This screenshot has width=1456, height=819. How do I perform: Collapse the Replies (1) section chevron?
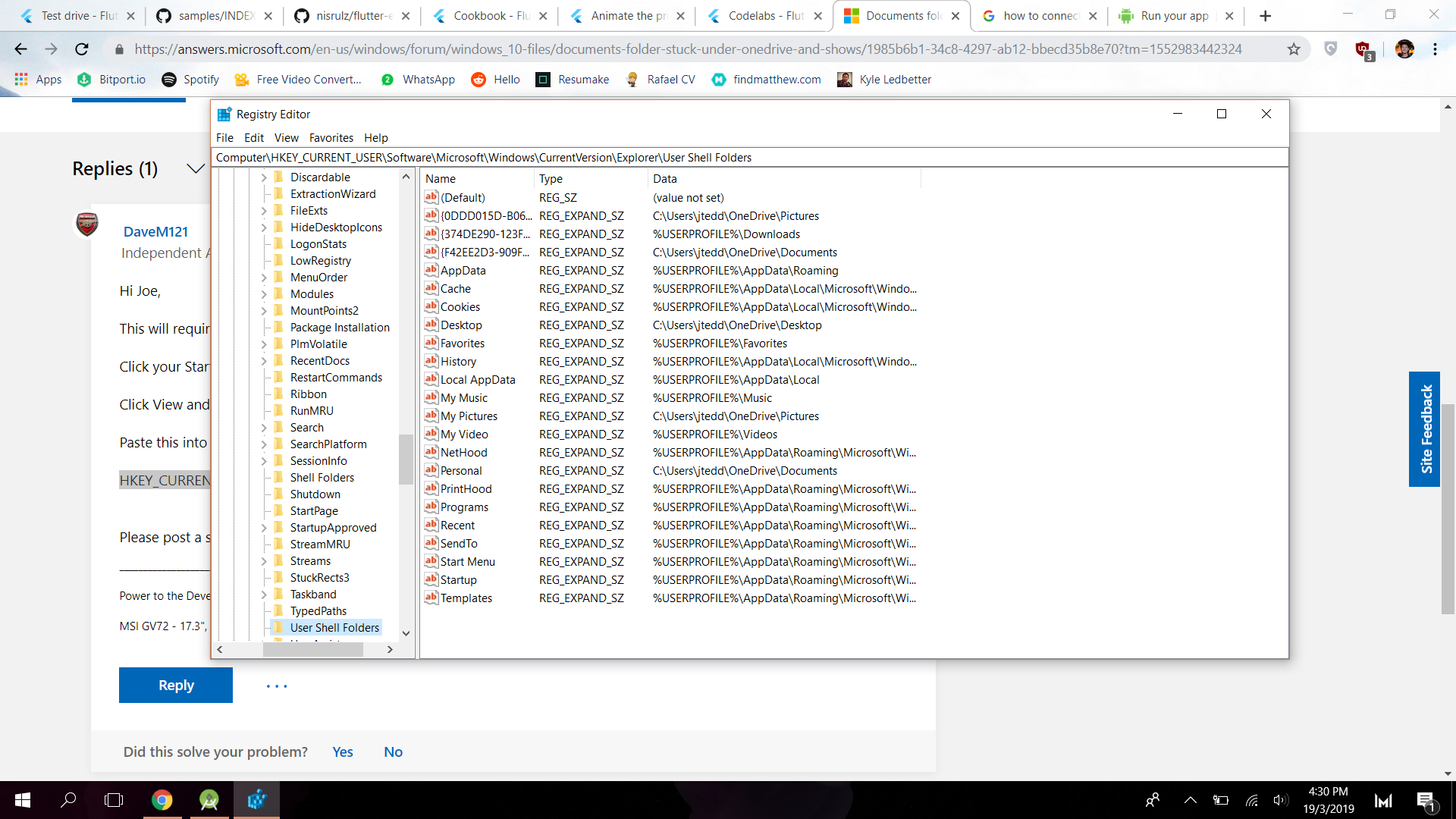[196, 168]
